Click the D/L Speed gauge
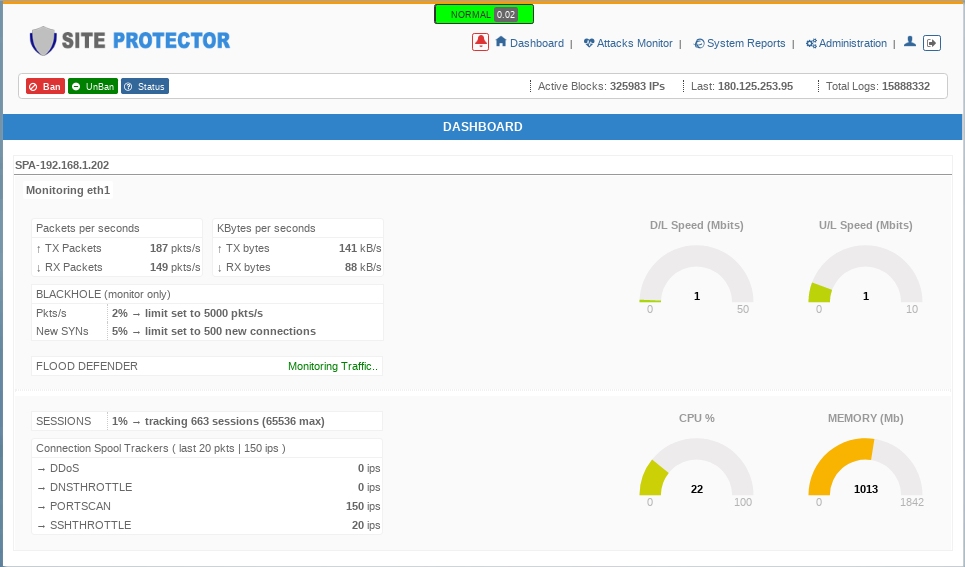This screenshot has height=567, width=965. [696, 275]
